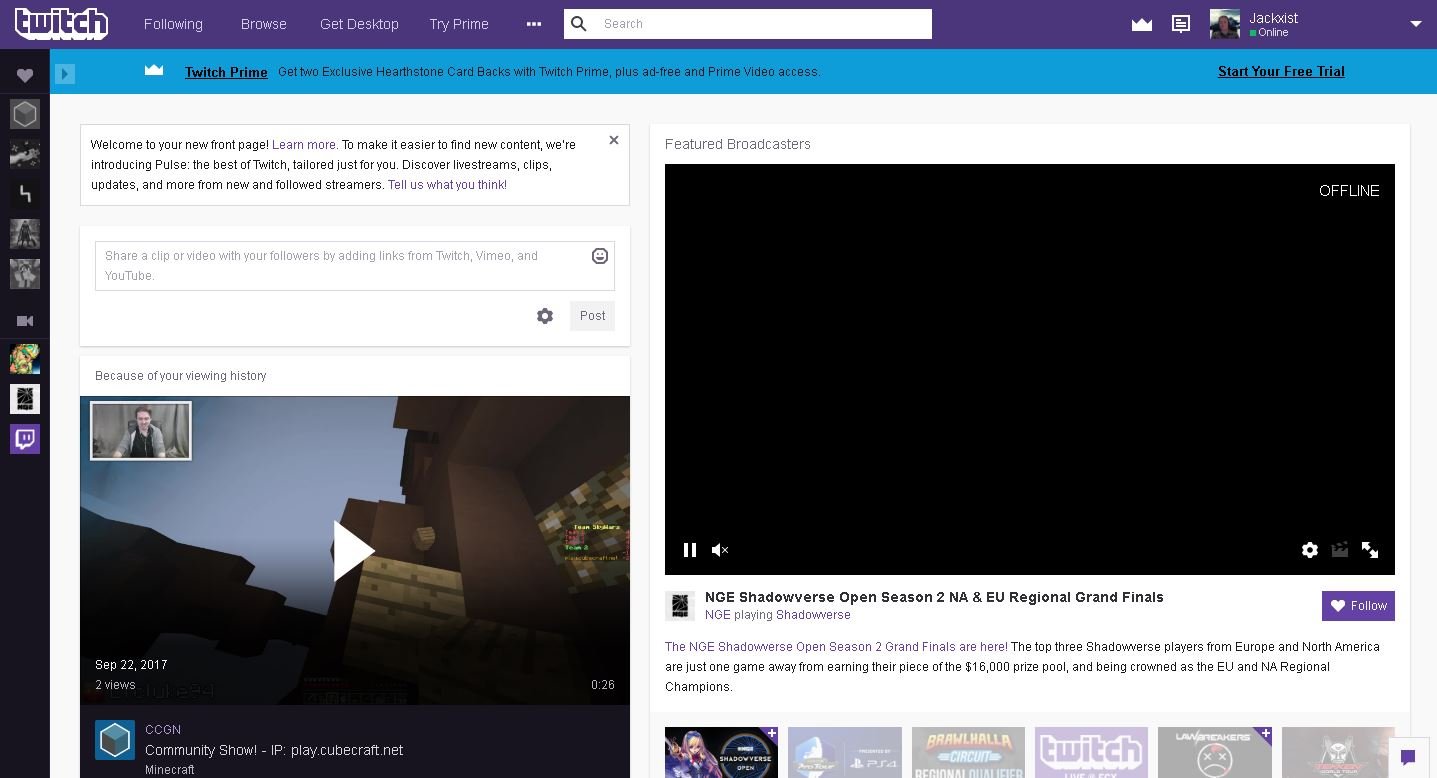Image resolution: width=1437 pixels, height=778 pixels.
Task: Enter fullscreen on featured player
Action: pos(1370,550)
